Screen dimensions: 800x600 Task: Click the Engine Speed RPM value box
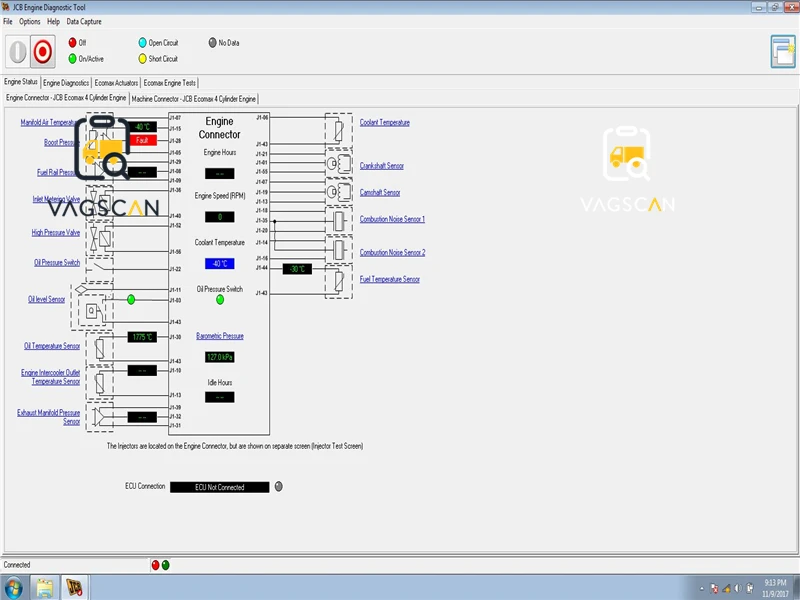click(220, 217)
